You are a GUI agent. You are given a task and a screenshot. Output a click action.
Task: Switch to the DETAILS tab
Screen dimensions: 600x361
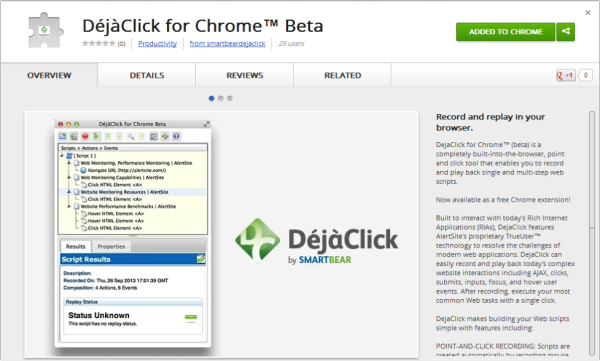coord(147,75)
